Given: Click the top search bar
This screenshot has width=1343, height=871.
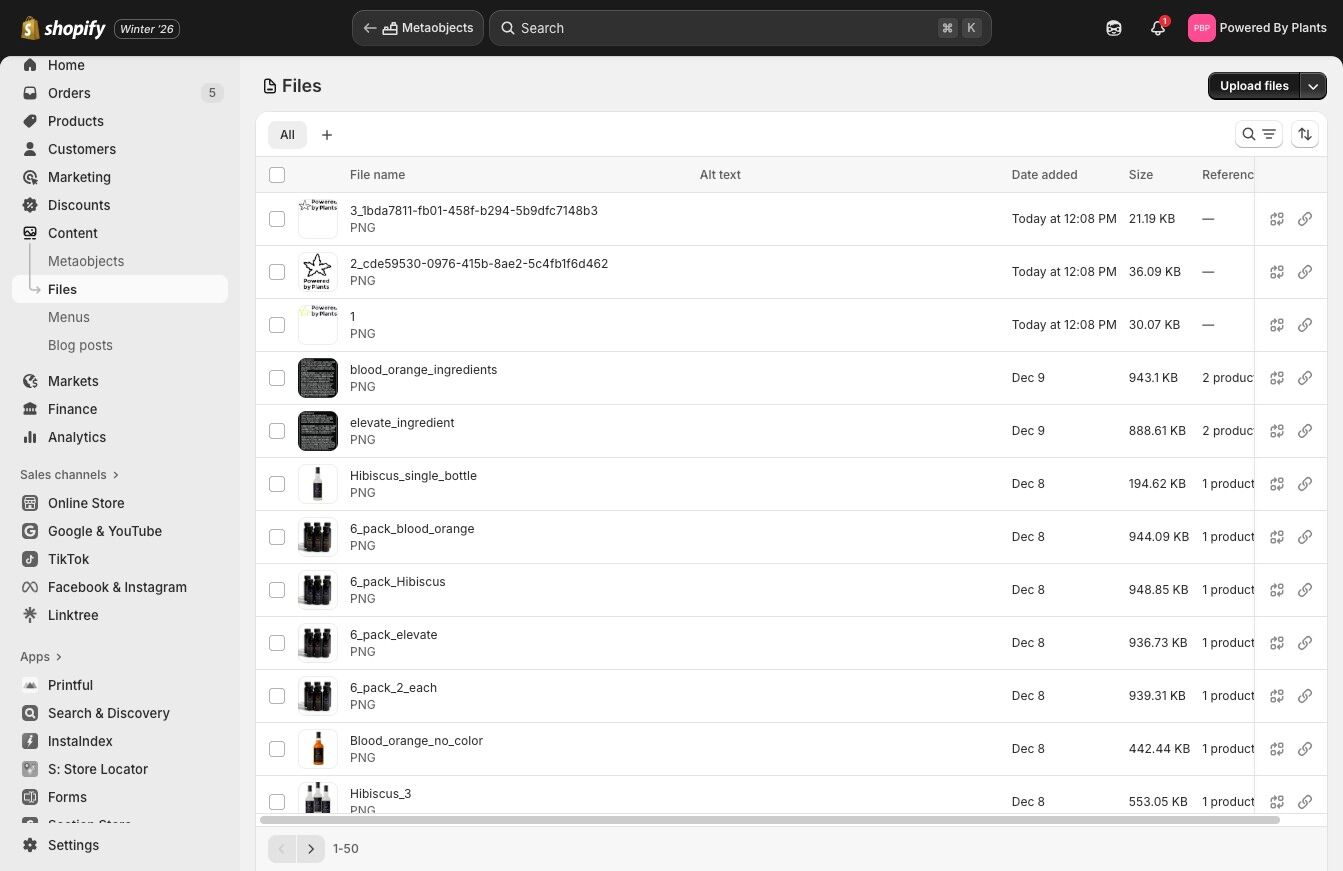Looking at the screenshot, I should click(x=740, y=28).
